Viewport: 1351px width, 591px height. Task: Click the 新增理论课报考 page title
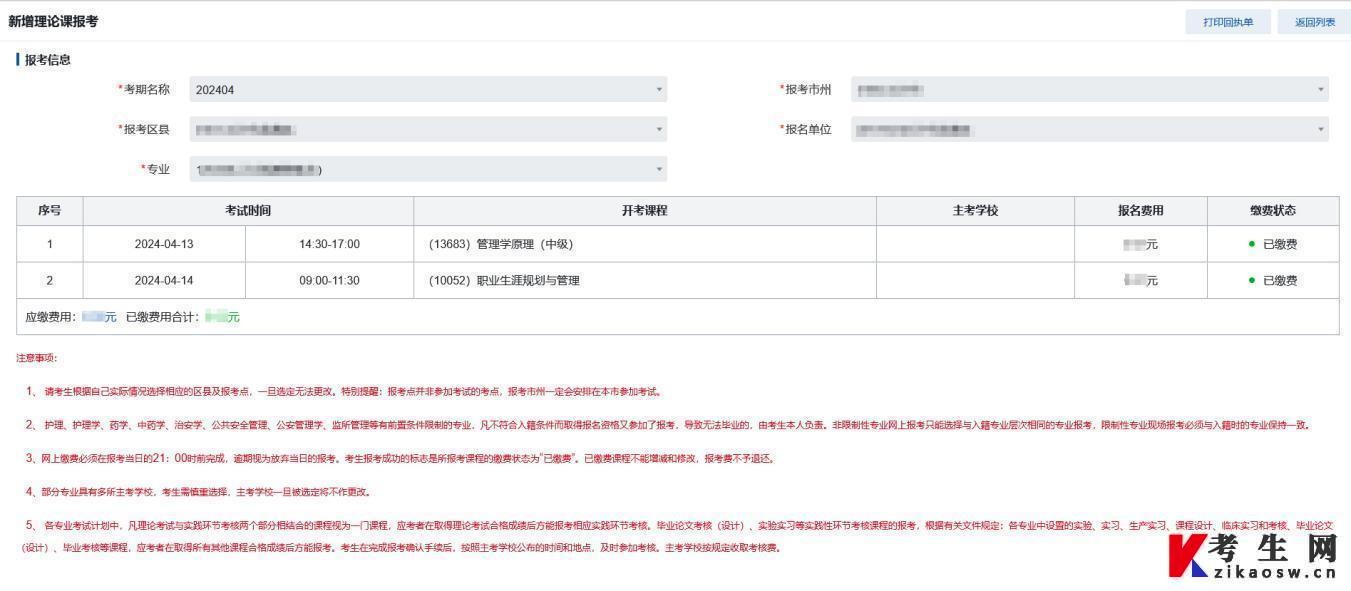[x=53, y=21]
